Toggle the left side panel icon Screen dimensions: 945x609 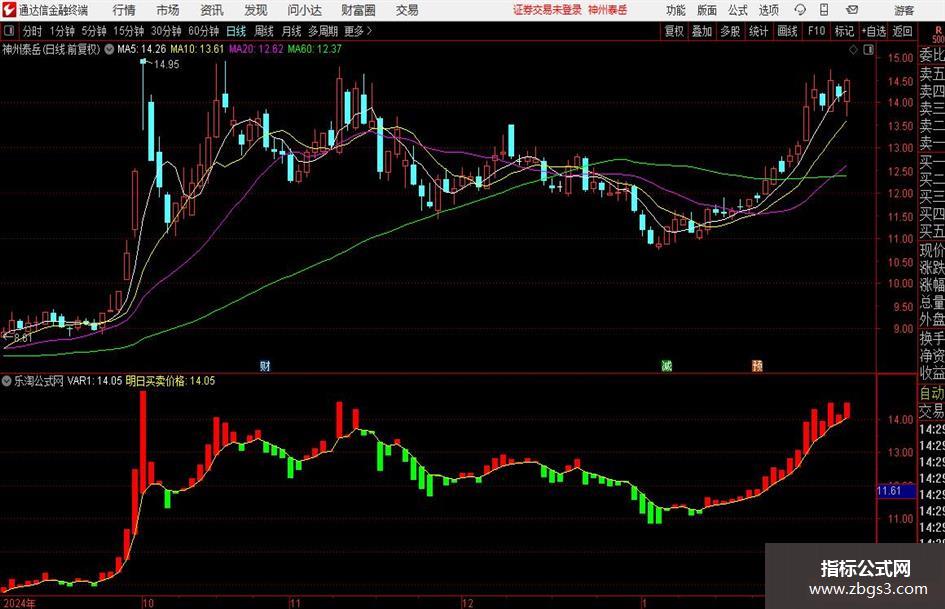click(x=8, y=31)
